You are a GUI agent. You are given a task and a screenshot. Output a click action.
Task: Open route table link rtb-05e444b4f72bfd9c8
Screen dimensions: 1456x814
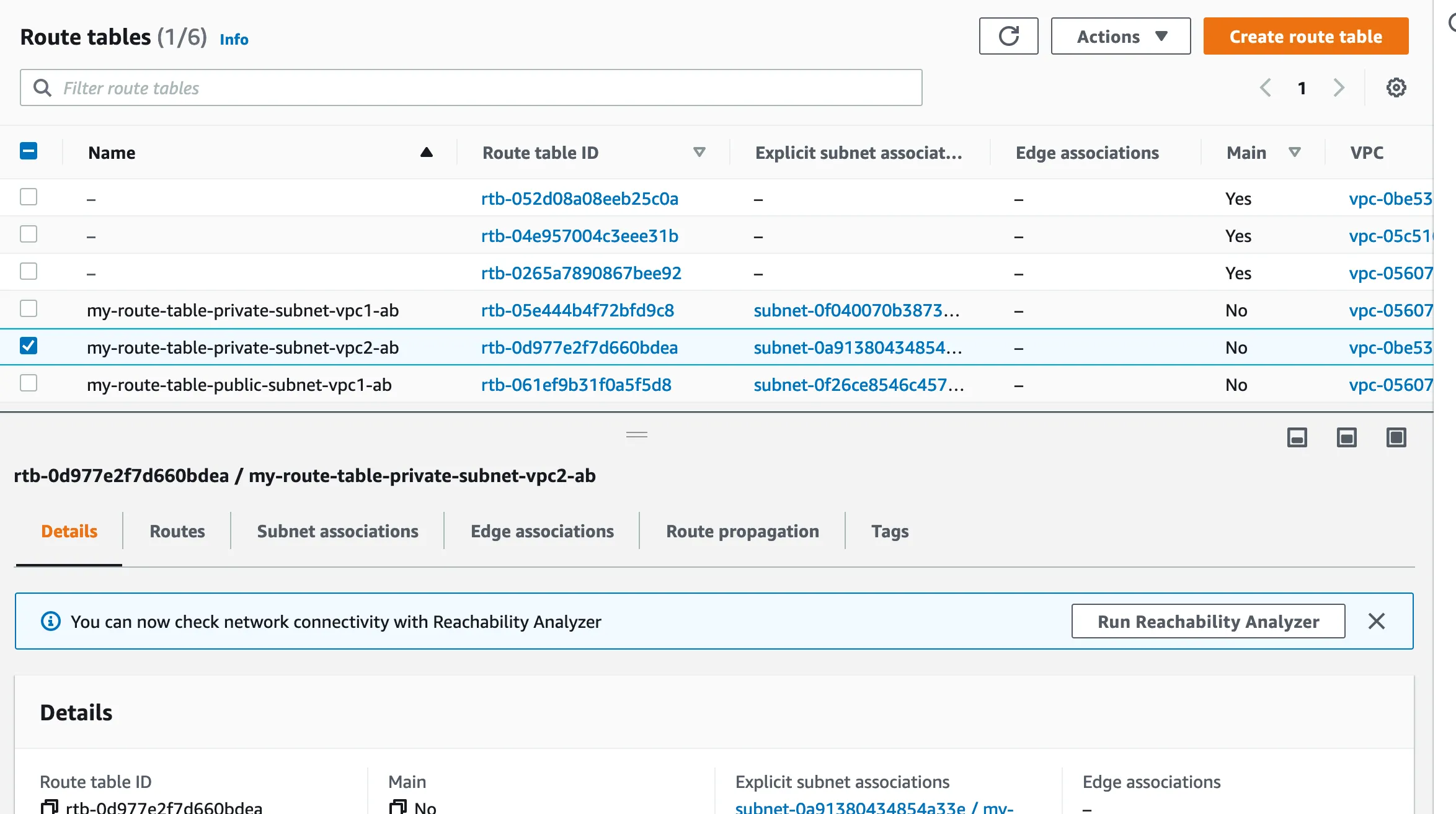577,310
